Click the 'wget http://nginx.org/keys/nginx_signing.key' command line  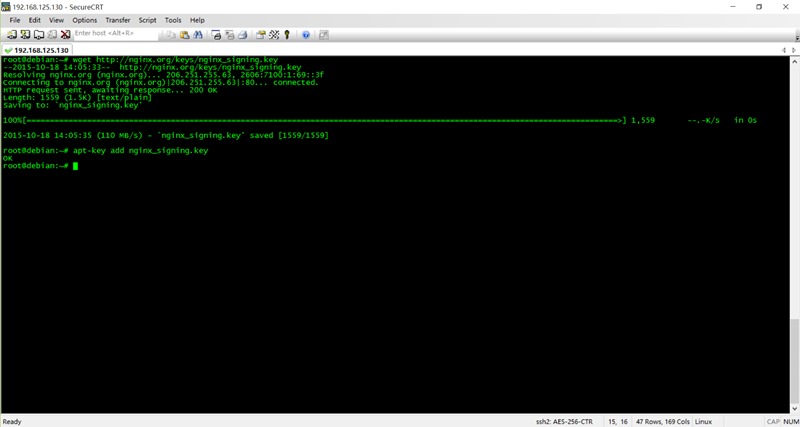pyautogui.click(x=140, y=59)
